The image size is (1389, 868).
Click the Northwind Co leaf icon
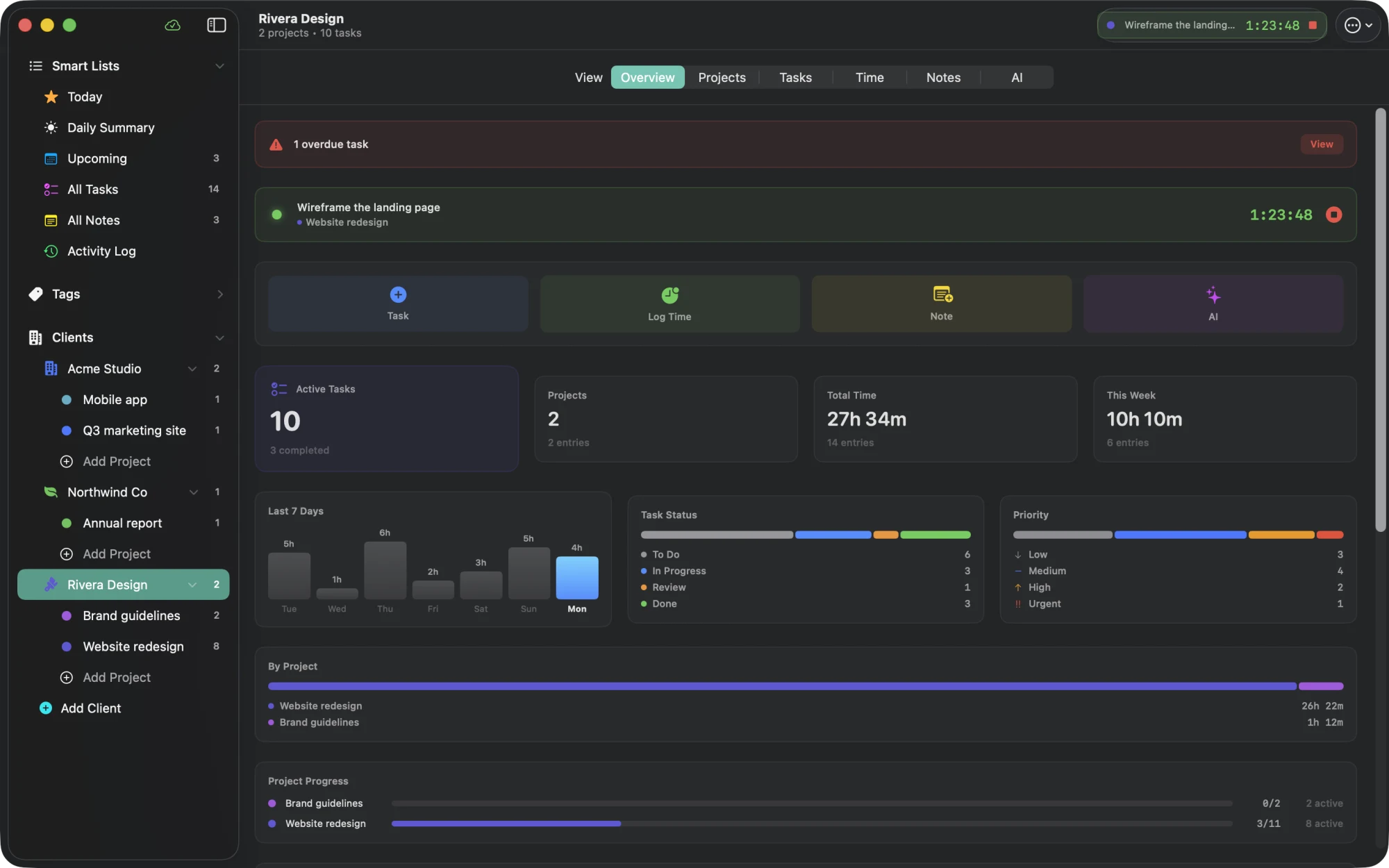(x=51, y=492)
